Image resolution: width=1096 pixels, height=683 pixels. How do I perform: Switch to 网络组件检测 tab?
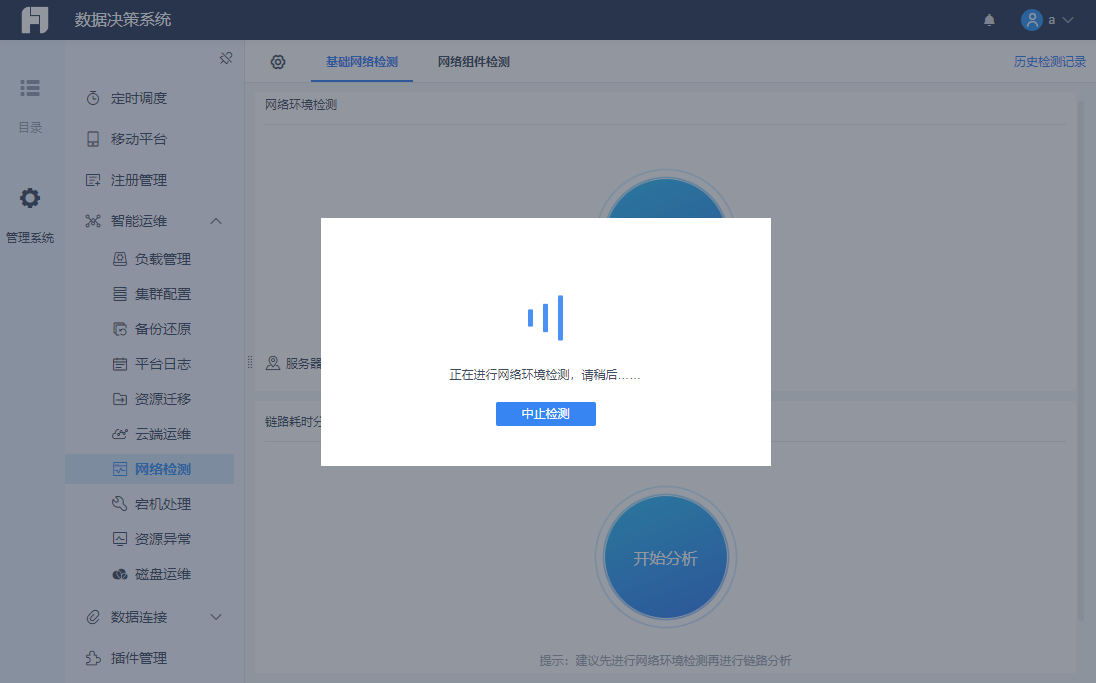(x=473, y=62)
